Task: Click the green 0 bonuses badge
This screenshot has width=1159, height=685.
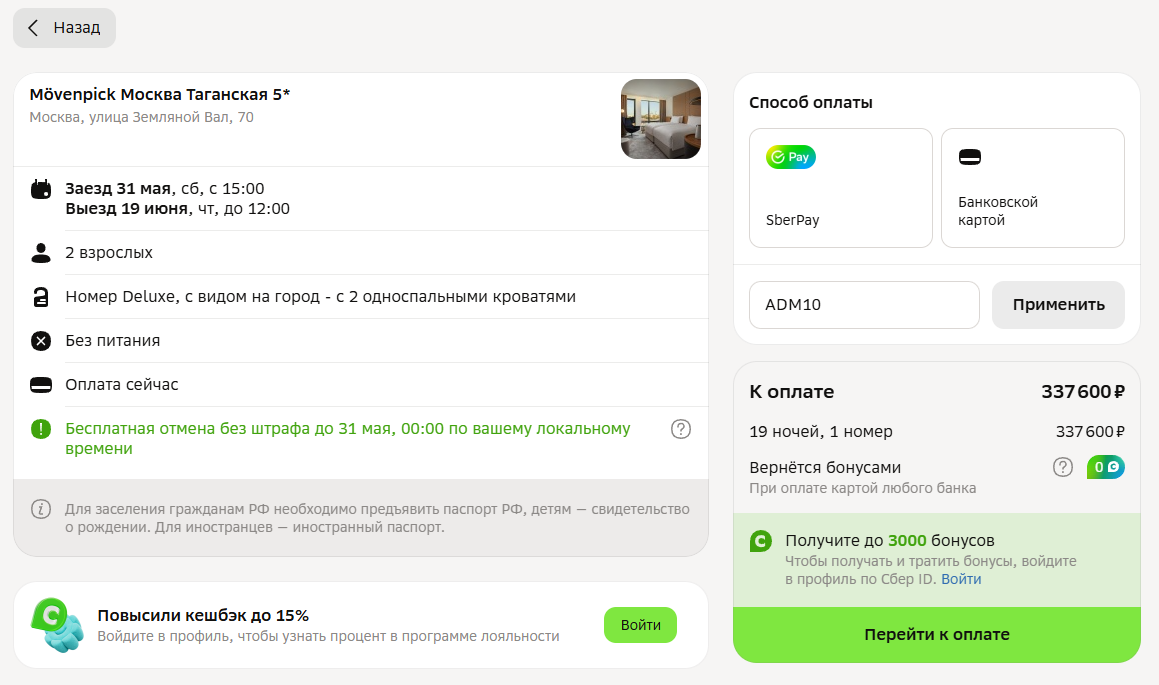Action: 1106,467
